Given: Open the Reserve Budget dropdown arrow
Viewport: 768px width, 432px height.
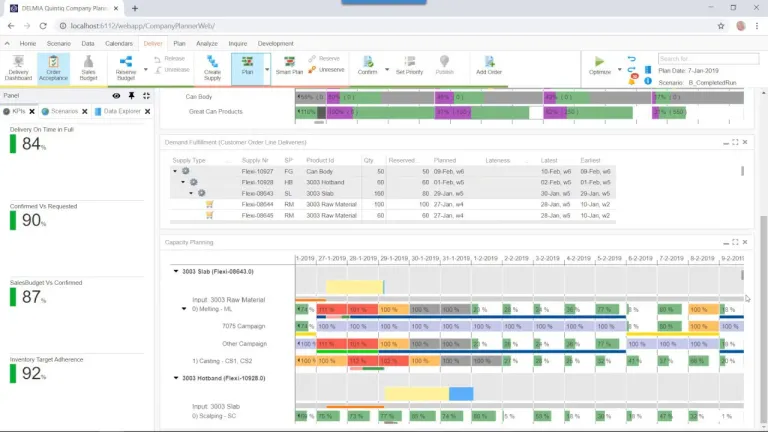Looking at the screenshot, I should click(145, 70).
